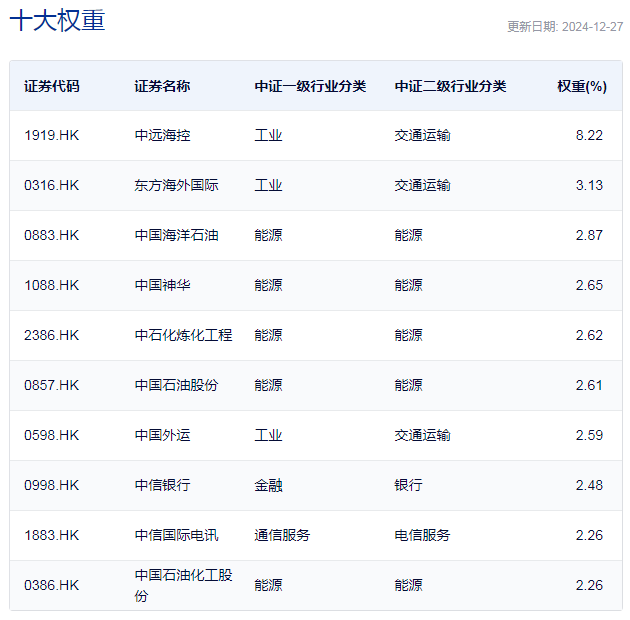Select stock code 1088.HK
The width and height of the screenshot is (630, 620).
[x=51, y=285]
